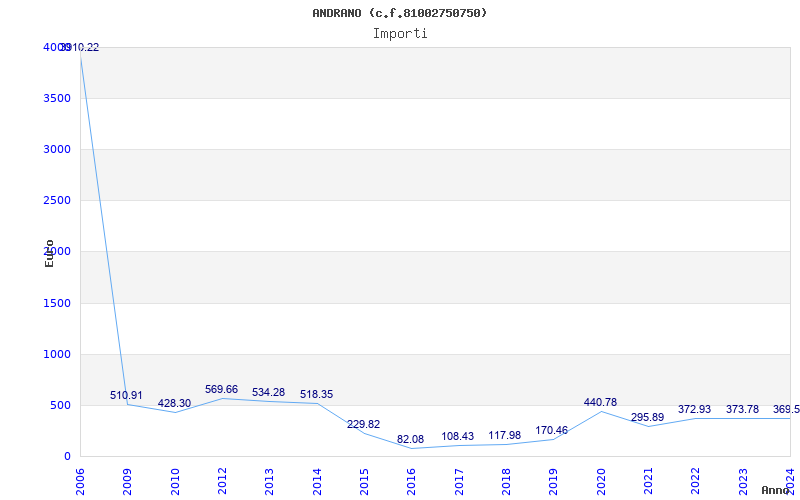Select the chart title ANDRANO (c.f.81002750750)

(399, 13)
